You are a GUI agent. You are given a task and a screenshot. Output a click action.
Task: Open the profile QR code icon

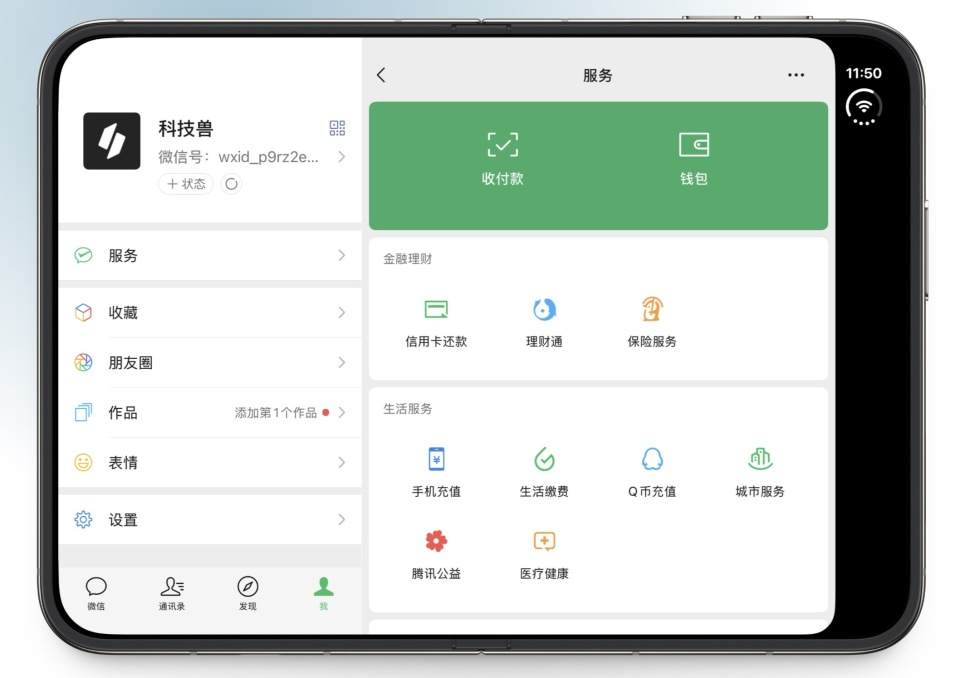click(x=337, y=128)
